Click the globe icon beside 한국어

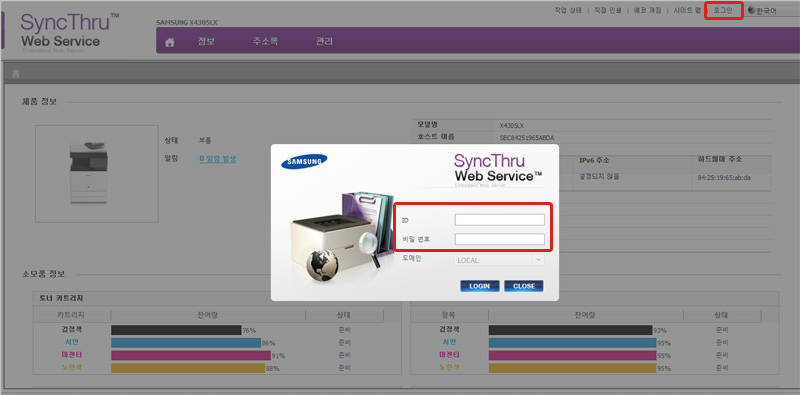click(752, 10)
